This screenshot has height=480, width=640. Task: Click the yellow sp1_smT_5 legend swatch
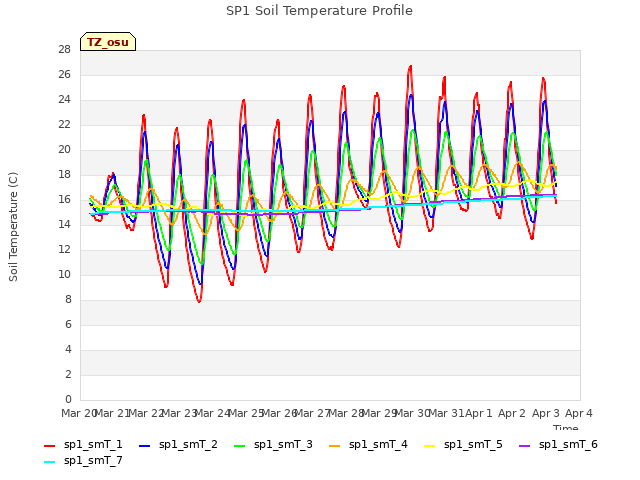pos(429,446)
